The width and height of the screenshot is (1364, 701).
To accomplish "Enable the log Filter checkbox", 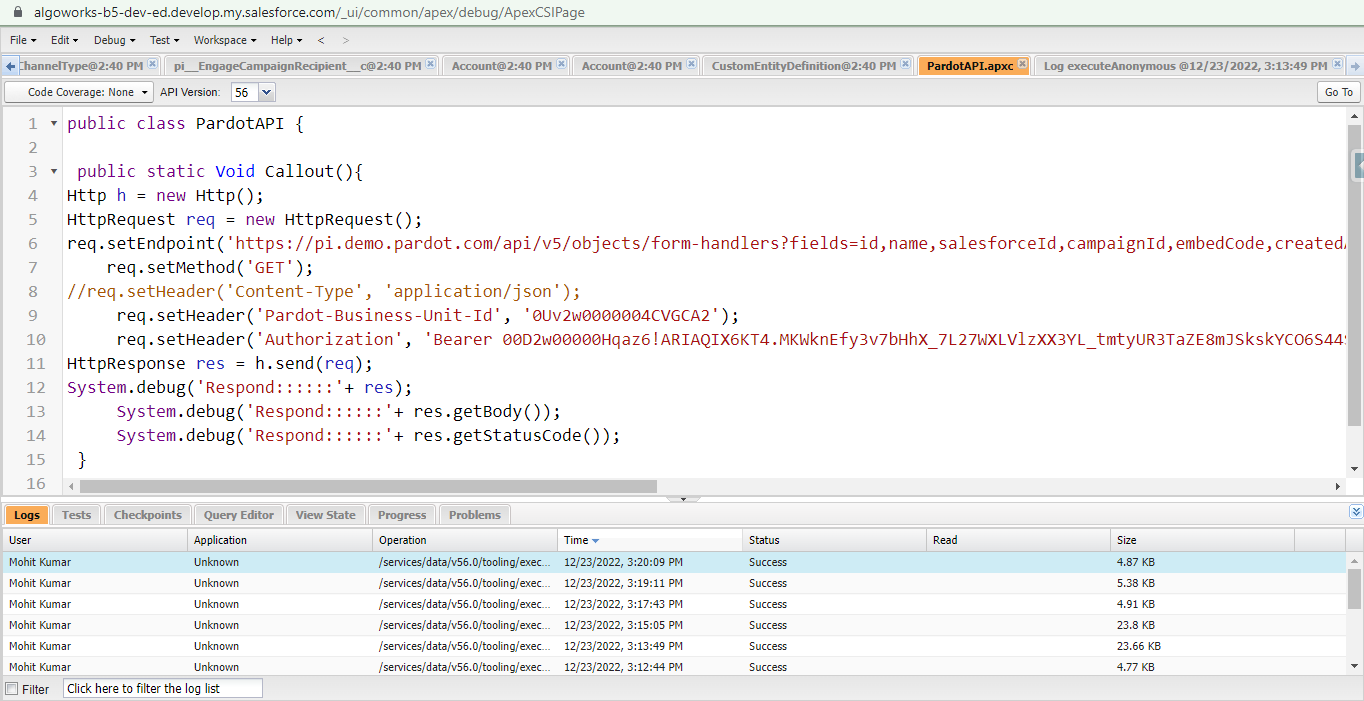I will pyautogui.click(x=12, y=689).
